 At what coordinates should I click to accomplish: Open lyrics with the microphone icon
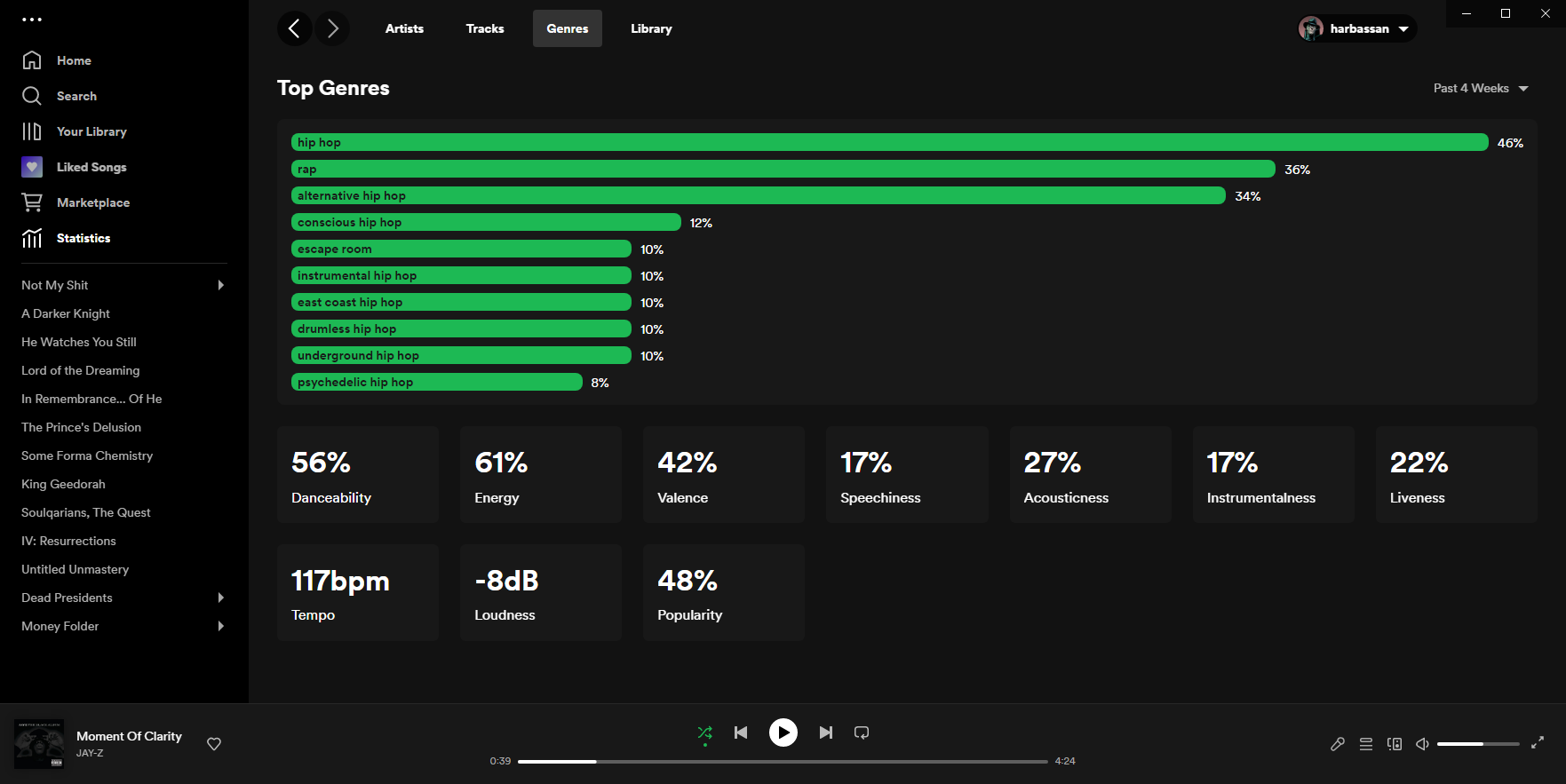click(1338, 744)
